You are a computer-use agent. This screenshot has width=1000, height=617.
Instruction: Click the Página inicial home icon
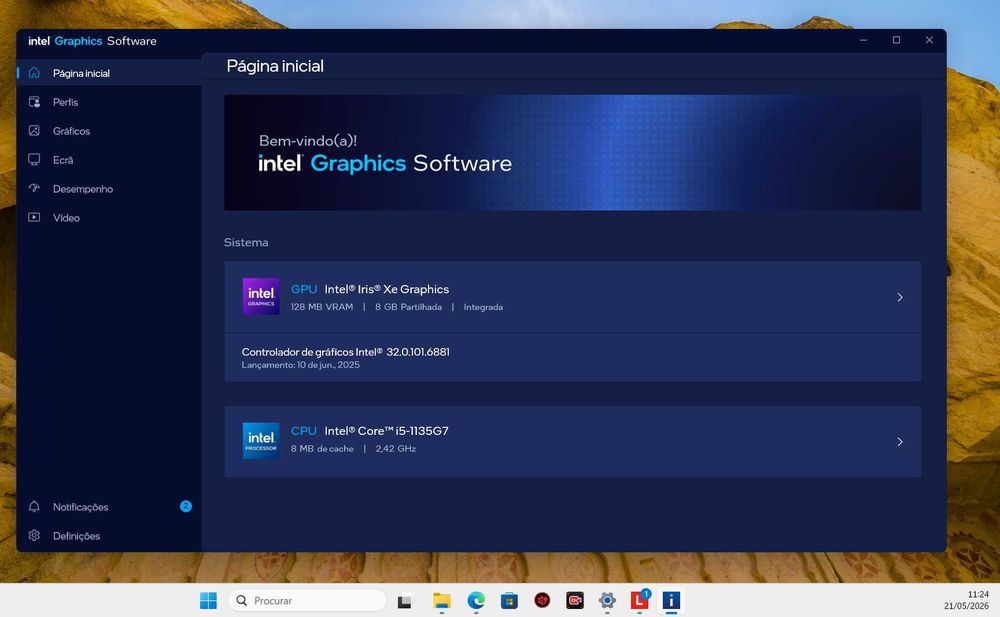coord(34,73)
